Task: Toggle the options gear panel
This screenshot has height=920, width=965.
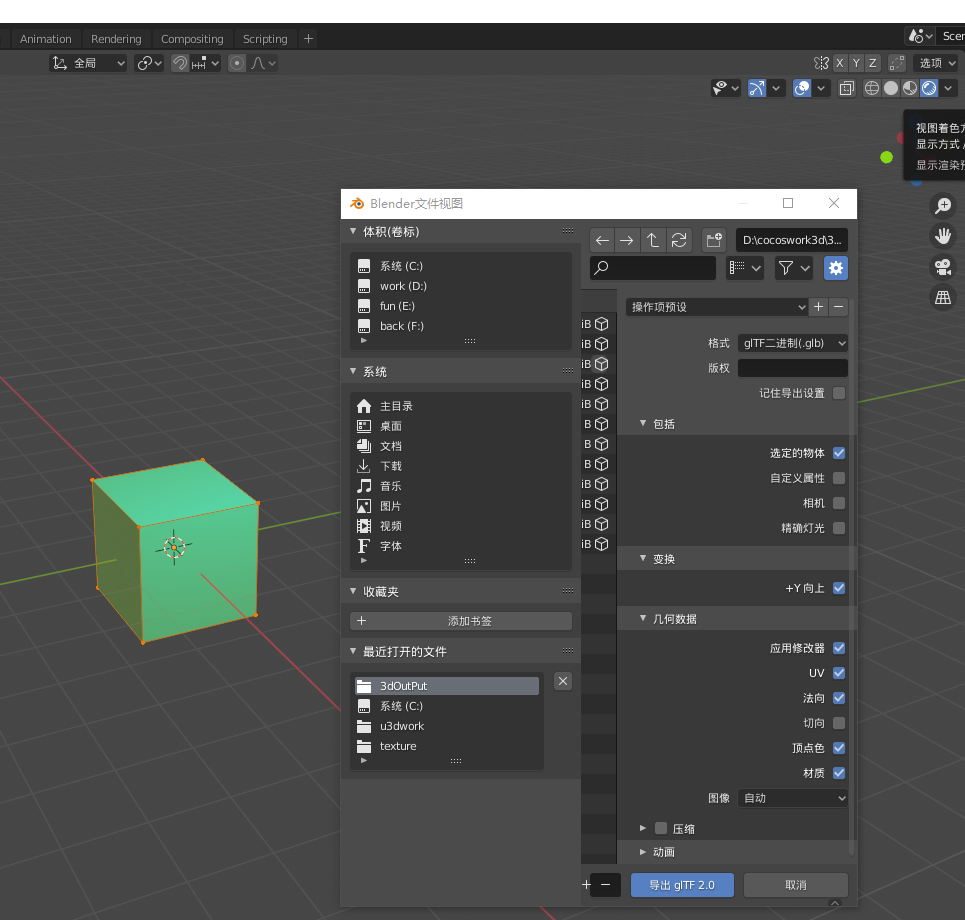Action: [835, 268]
